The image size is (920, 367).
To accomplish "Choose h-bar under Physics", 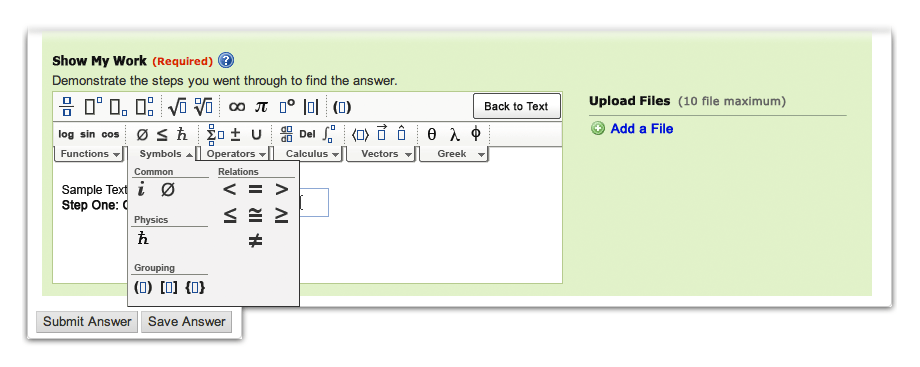I will 143,238.
